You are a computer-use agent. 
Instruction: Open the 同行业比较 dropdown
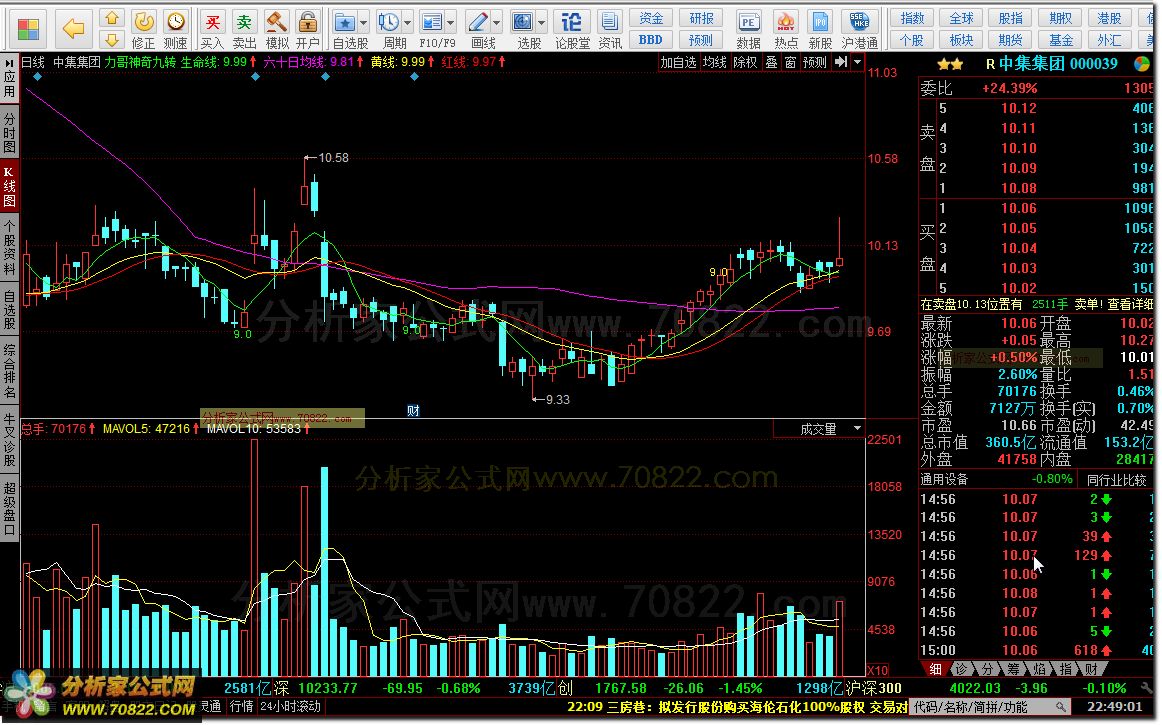[1115, 480]
